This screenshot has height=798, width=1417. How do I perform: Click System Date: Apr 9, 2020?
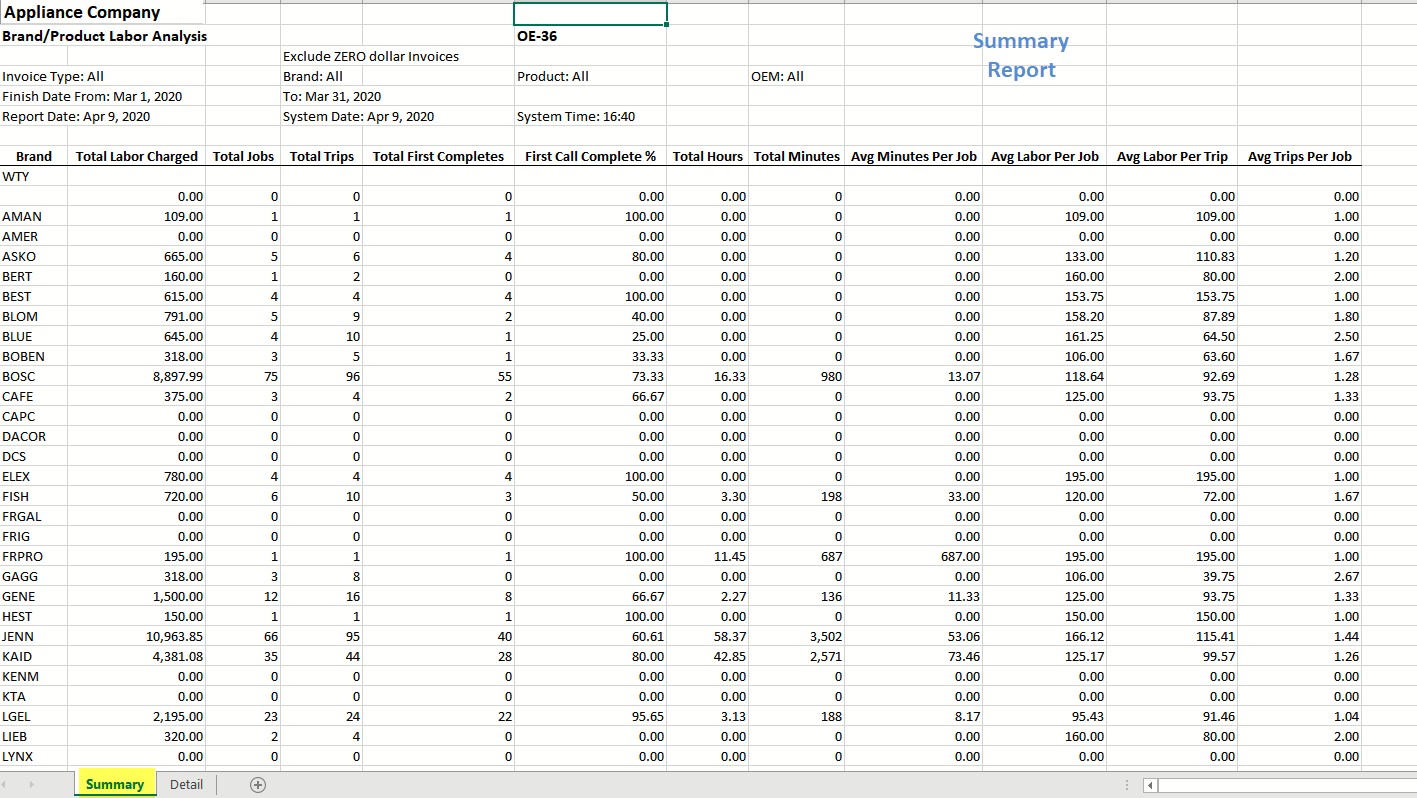tap(359, 116)
